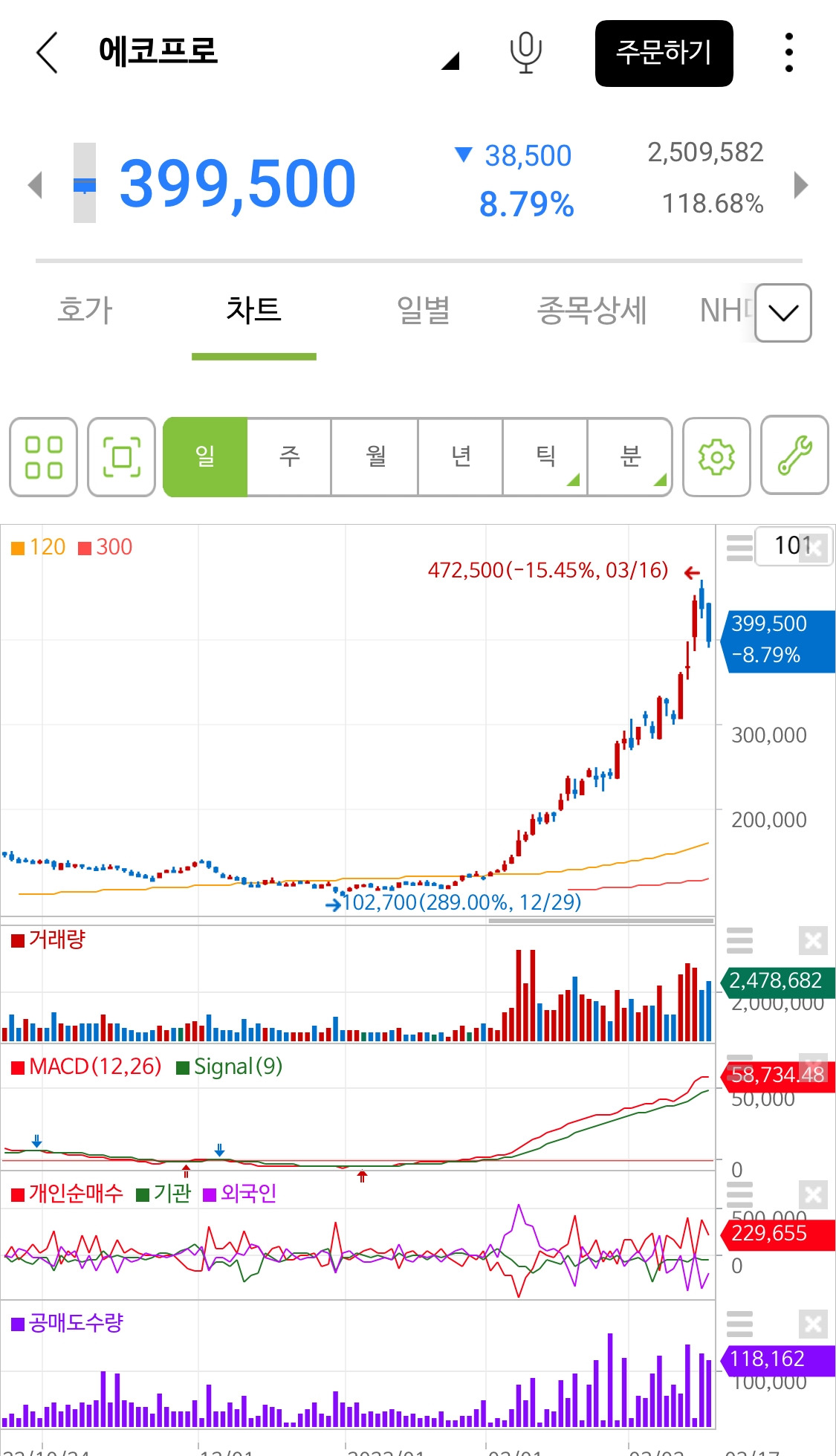Tap the 118,162 short-sale value tag
The image size is (836, 1456).
tap(778, 1359)
